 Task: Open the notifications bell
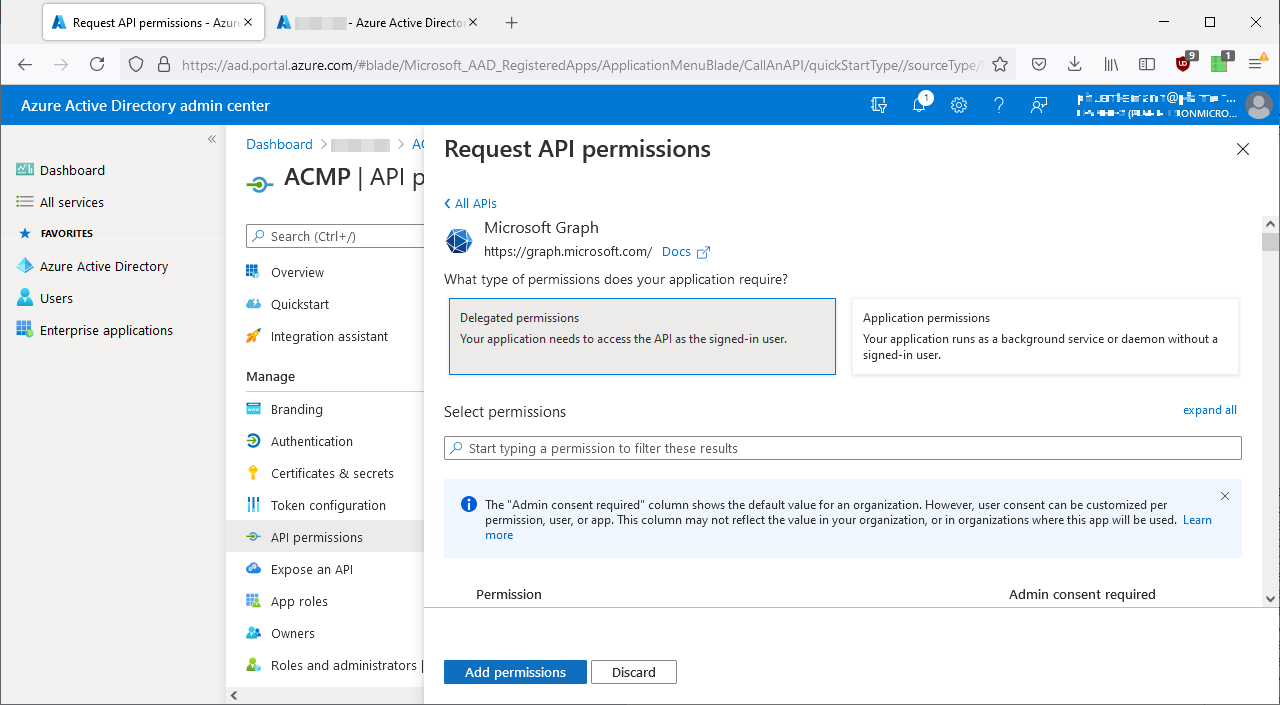[918, 105]
